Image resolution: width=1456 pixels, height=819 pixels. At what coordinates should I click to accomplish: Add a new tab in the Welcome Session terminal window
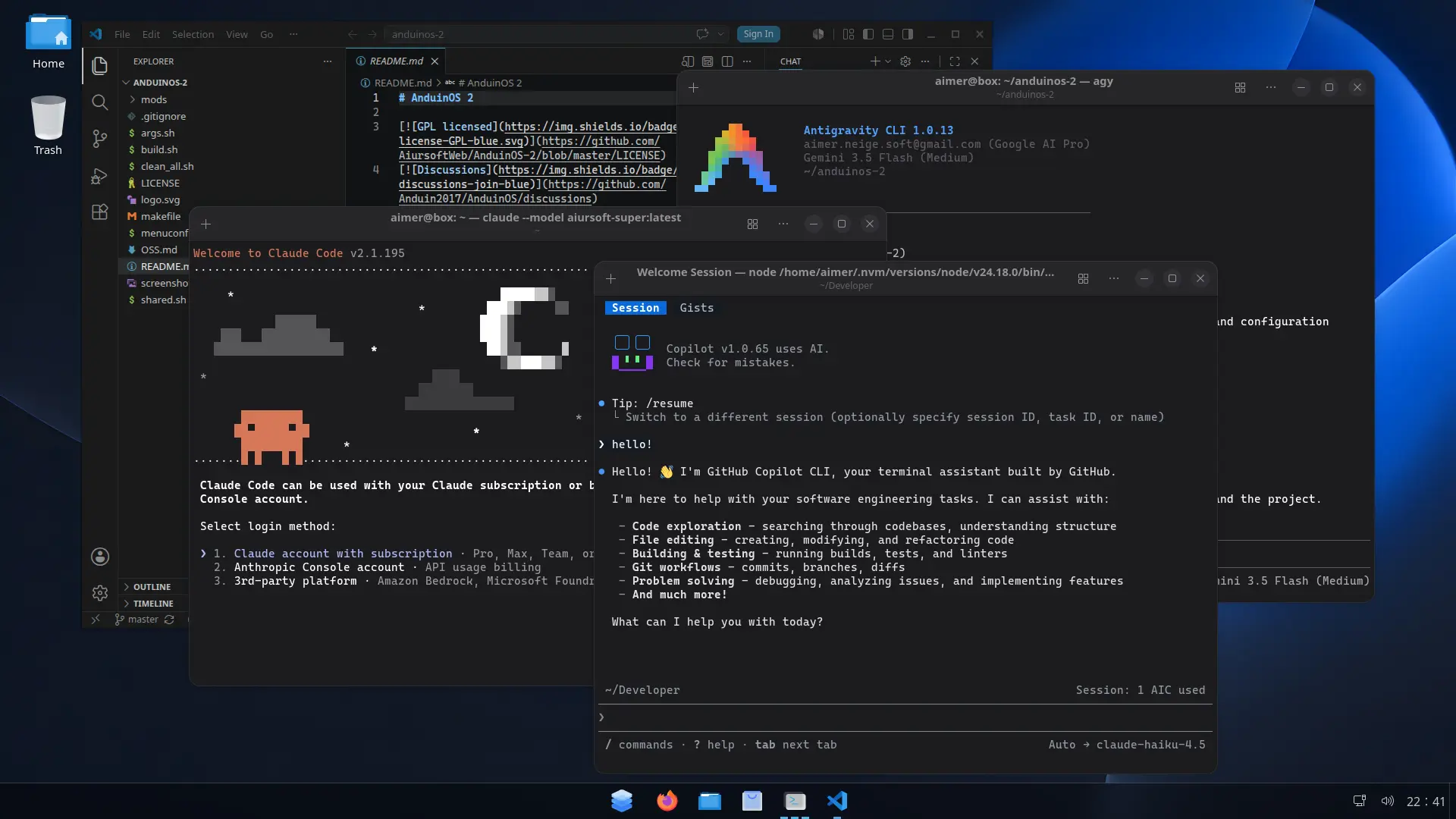click(x=610, y=278)
